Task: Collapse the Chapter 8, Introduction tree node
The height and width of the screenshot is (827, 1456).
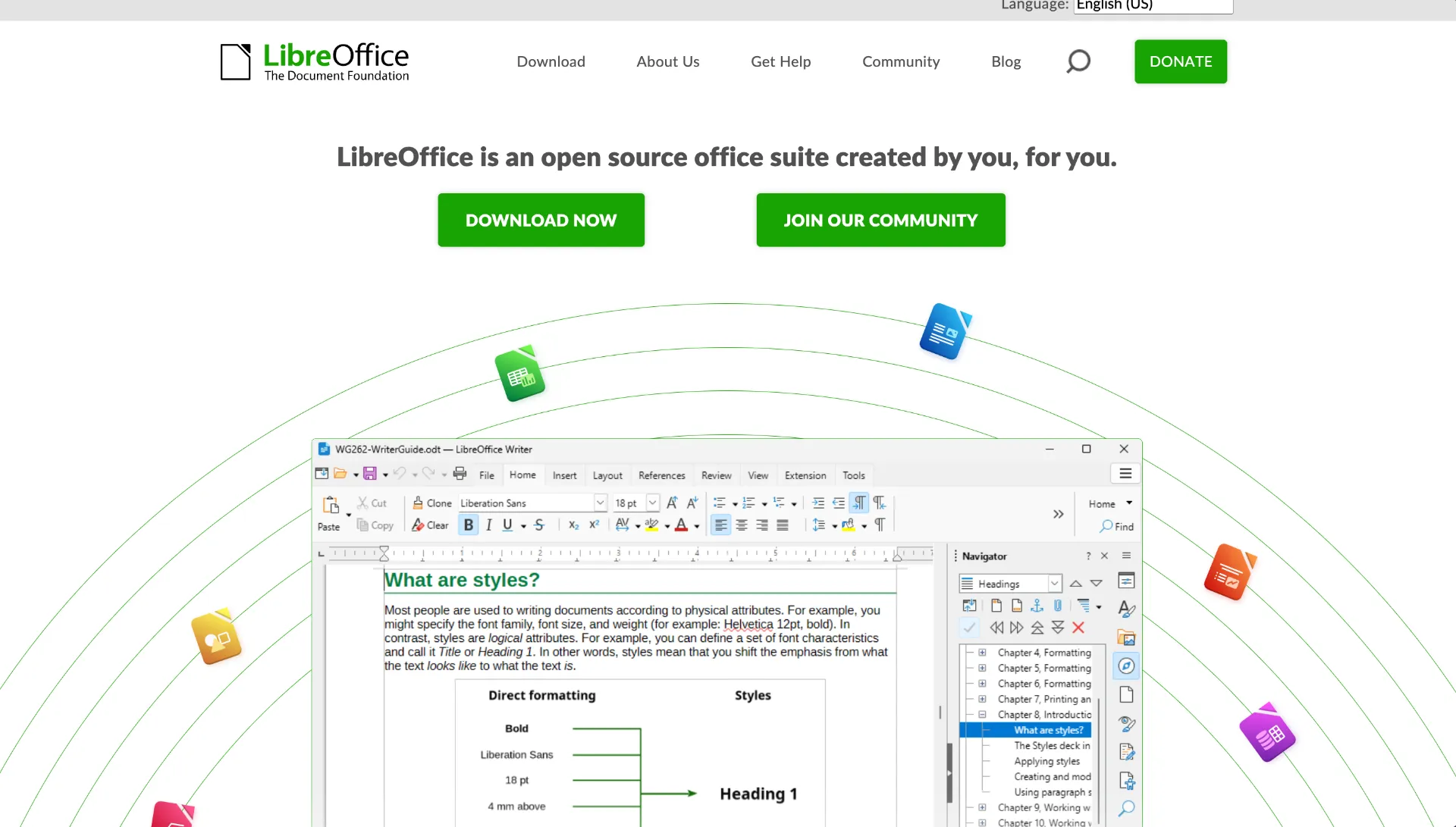Action: click(982, 715)
